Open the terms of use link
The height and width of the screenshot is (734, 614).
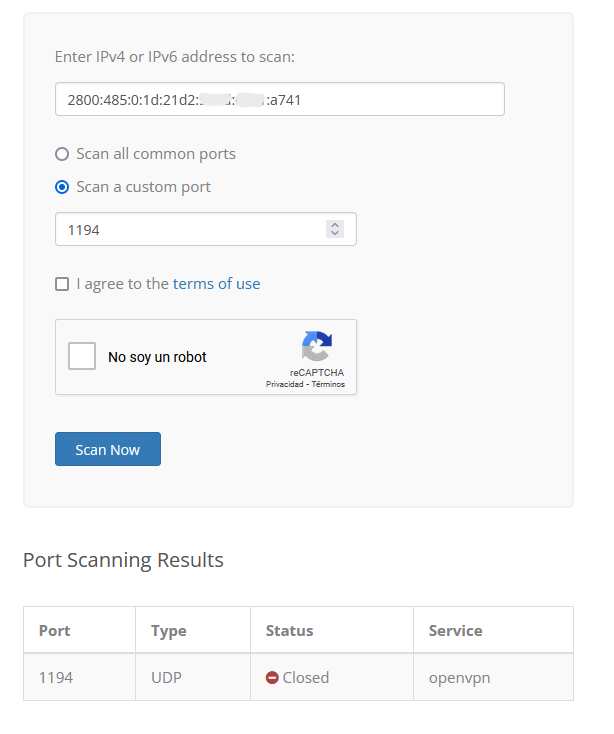pos(216,284)
